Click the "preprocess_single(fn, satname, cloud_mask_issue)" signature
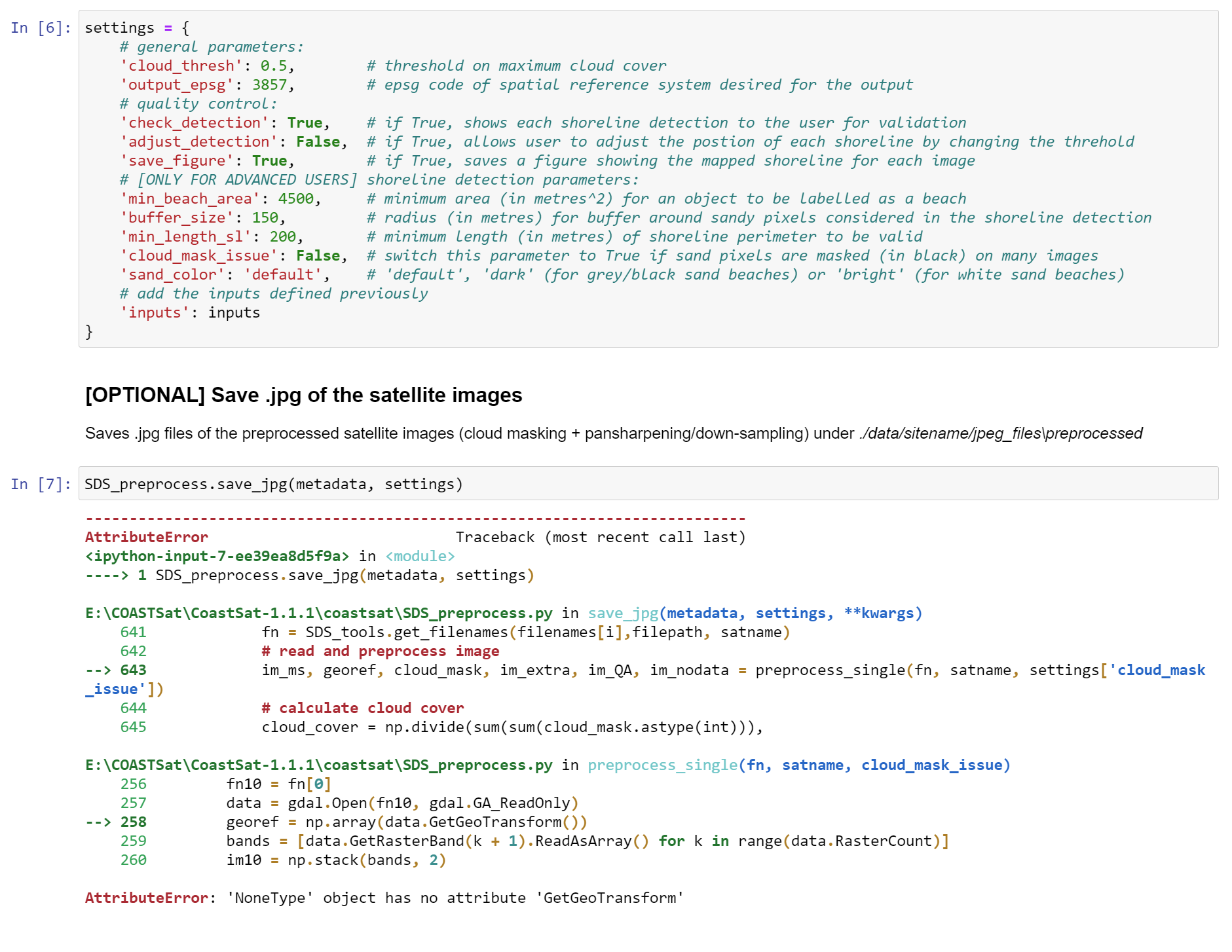 pyautogui.click(x=799, y=765)
